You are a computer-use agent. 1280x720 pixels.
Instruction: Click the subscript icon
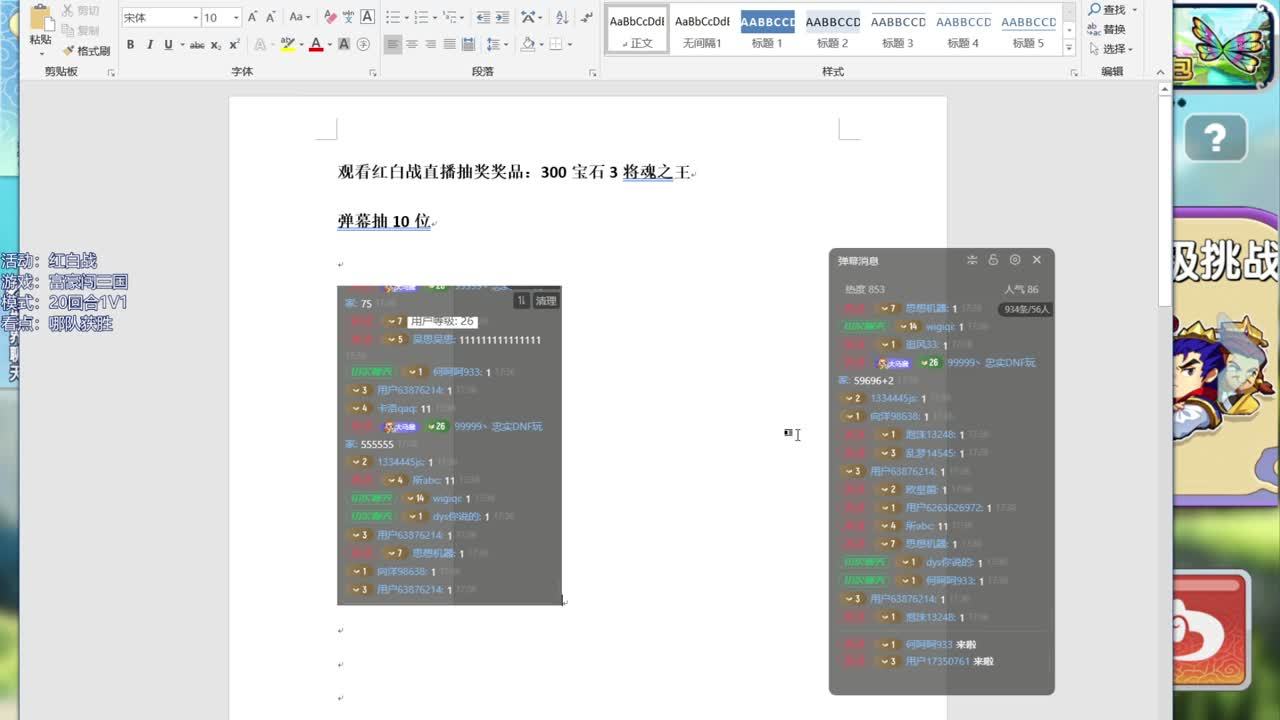pyautogui.click(x=216, y=45)
